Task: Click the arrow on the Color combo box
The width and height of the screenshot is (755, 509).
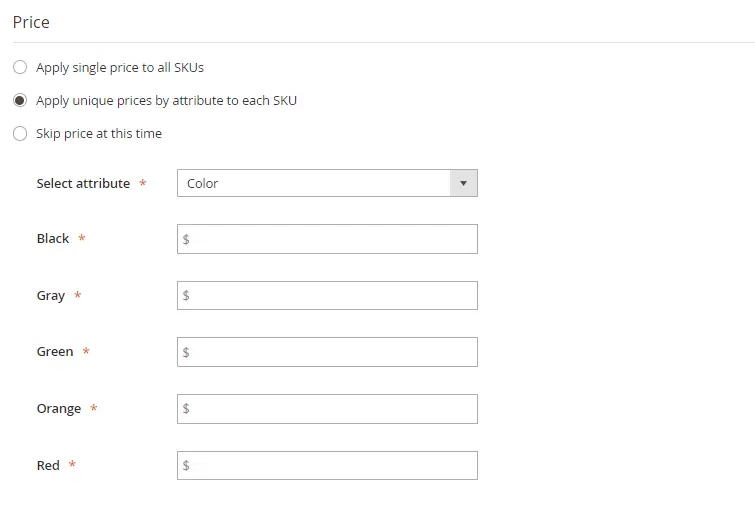Action: tap(462, 183)
